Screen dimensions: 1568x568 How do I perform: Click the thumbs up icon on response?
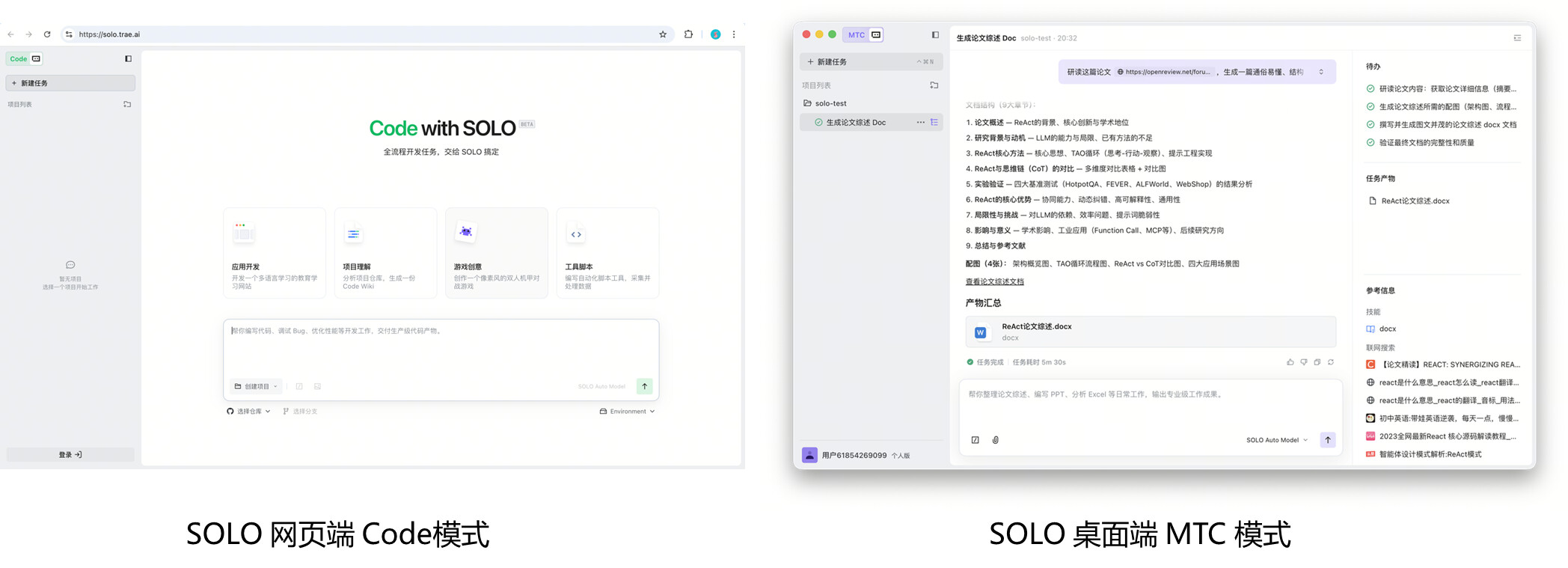pyautogui.click(x=1290, y=362)
